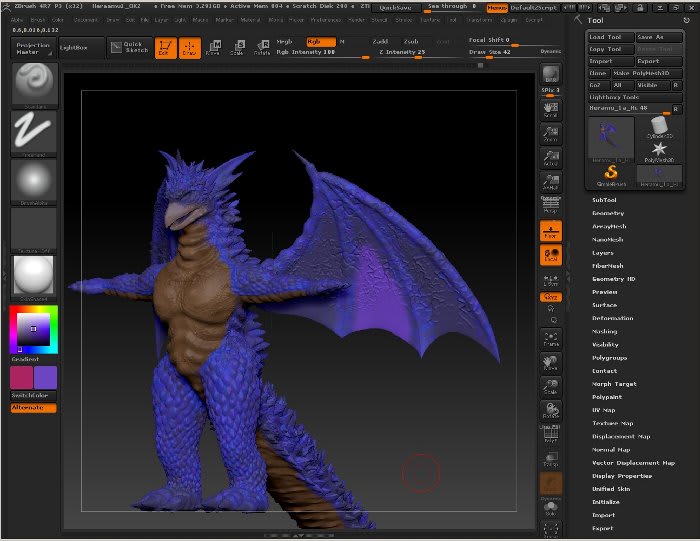Switch to the Move gizmo in top shelf
700x541 pixels.
pos(213,48)
